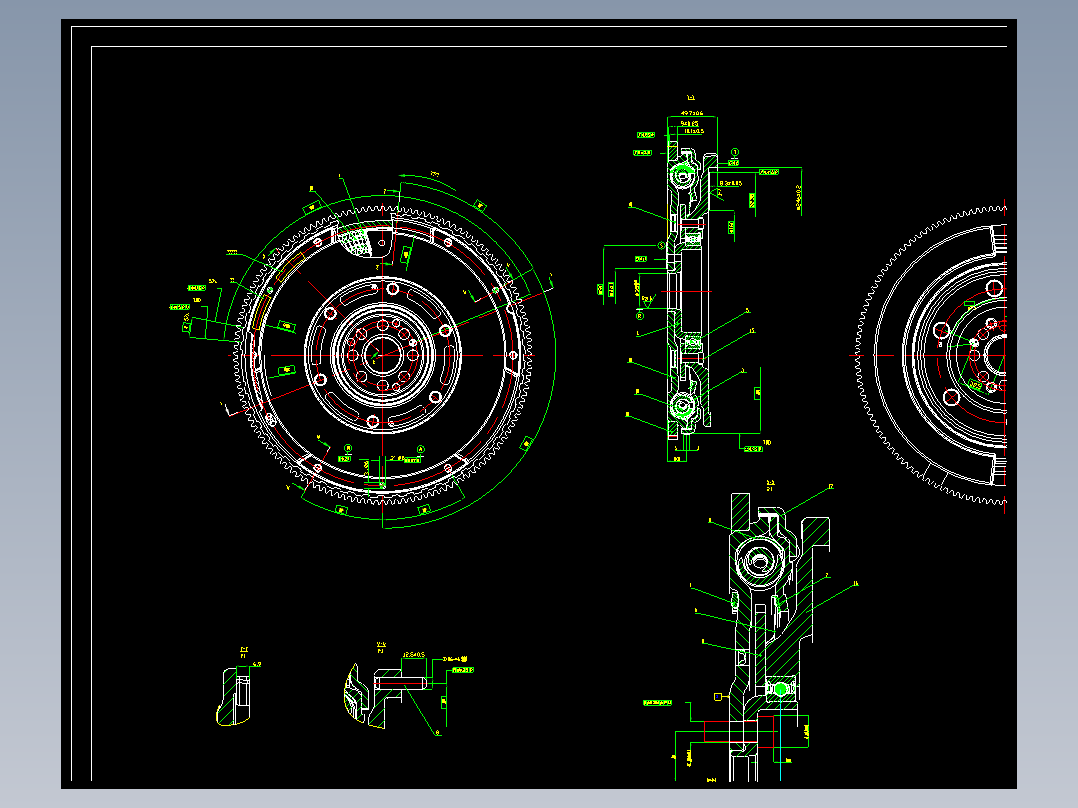
Task: Select the leader label 15 beside the section view
Action: click(751, 331)
